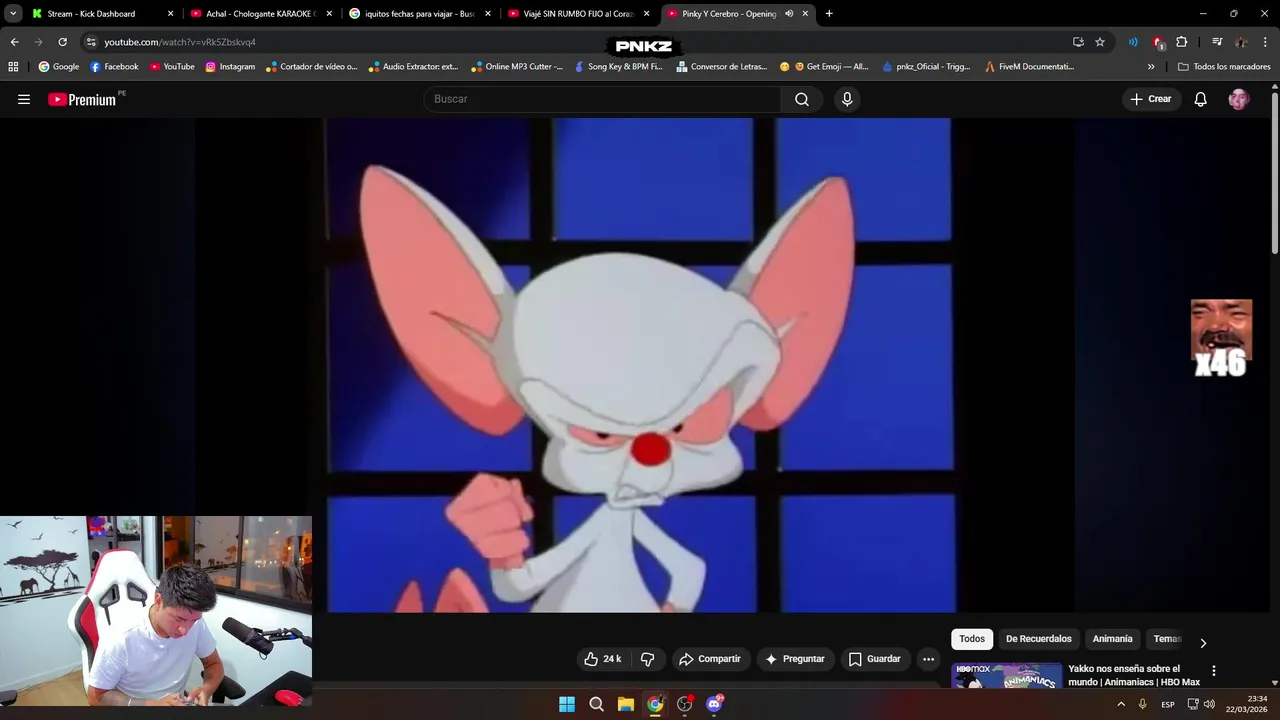Switch to Stream - Kick Dashboard tab
The image size is (1280, 720).
pos(101,14)
